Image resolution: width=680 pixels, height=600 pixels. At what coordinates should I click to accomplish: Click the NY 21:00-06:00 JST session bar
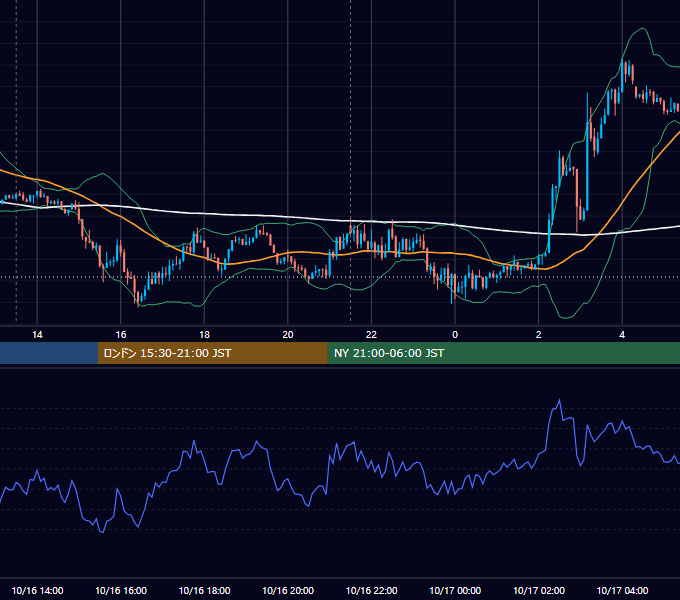click(x=503, y=353)
